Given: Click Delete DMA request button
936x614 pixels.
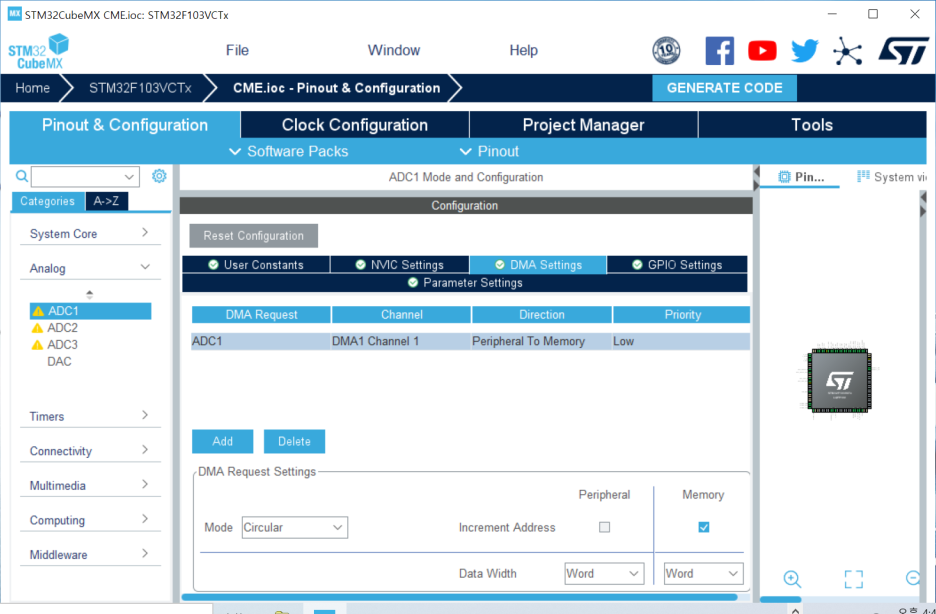Looking at the screenshot, I should pyautogui.click(x=294, y=442).
